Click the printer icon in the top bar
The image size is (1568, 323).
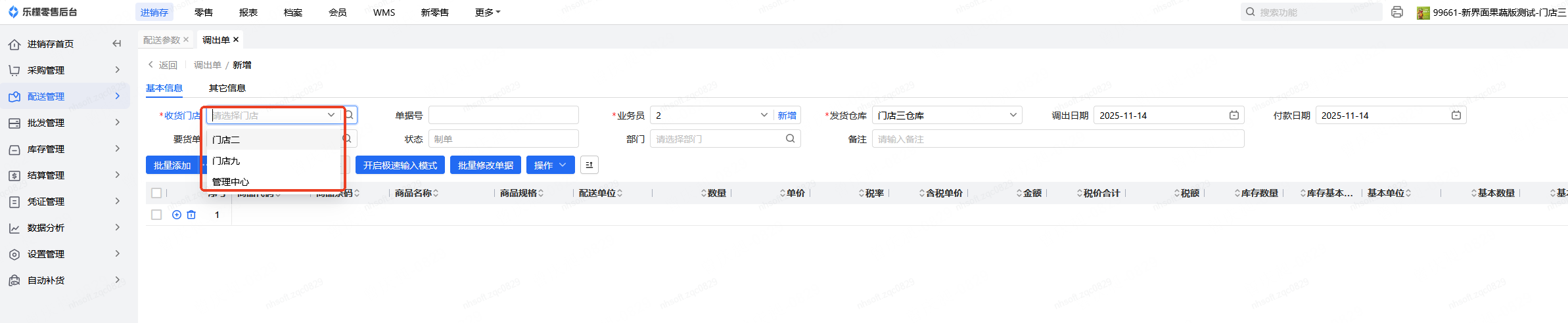(x=1397, y=12)
